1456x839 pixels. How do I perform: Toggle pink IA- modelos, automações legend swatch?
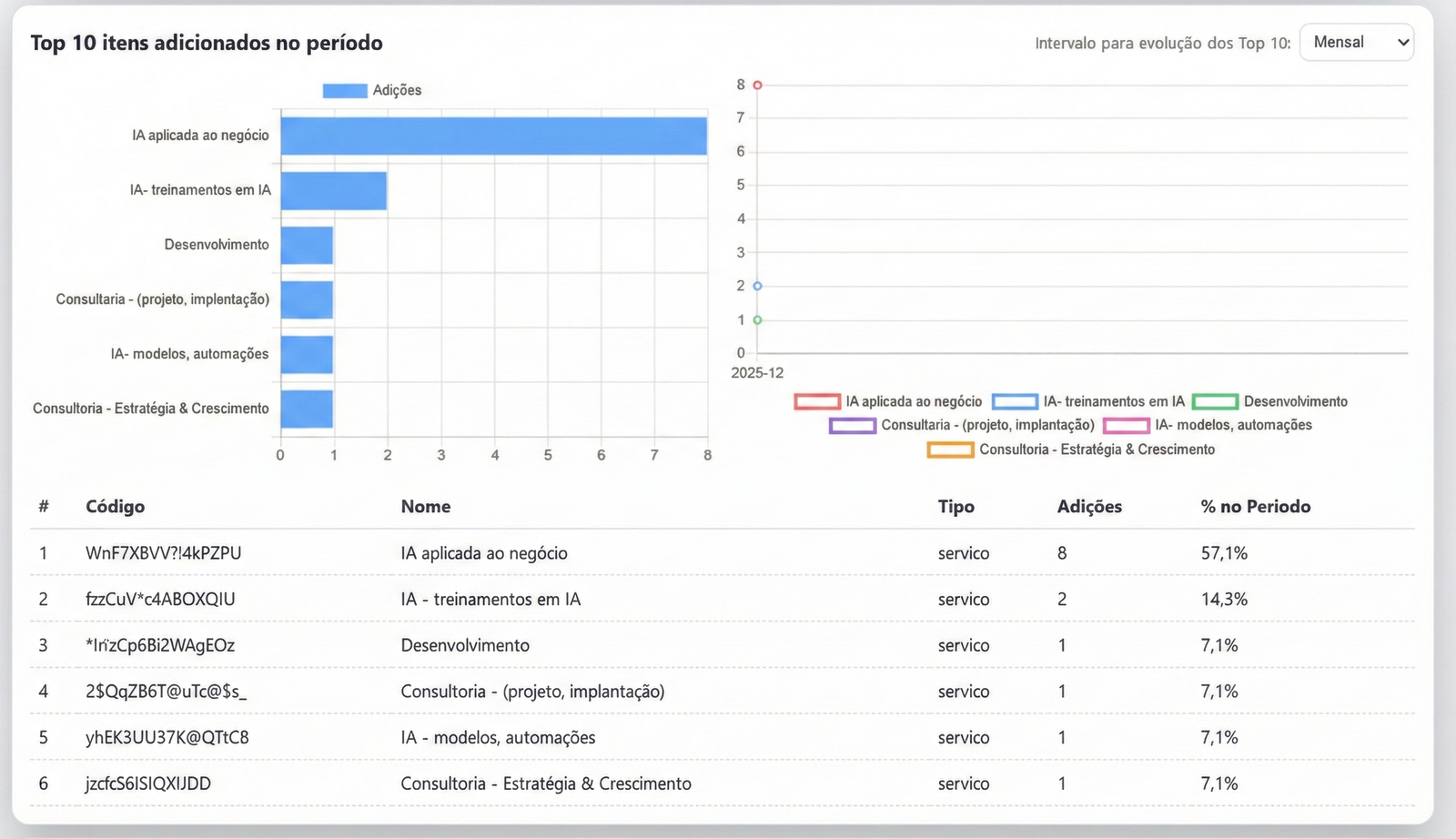click(x=1126, y=425)
